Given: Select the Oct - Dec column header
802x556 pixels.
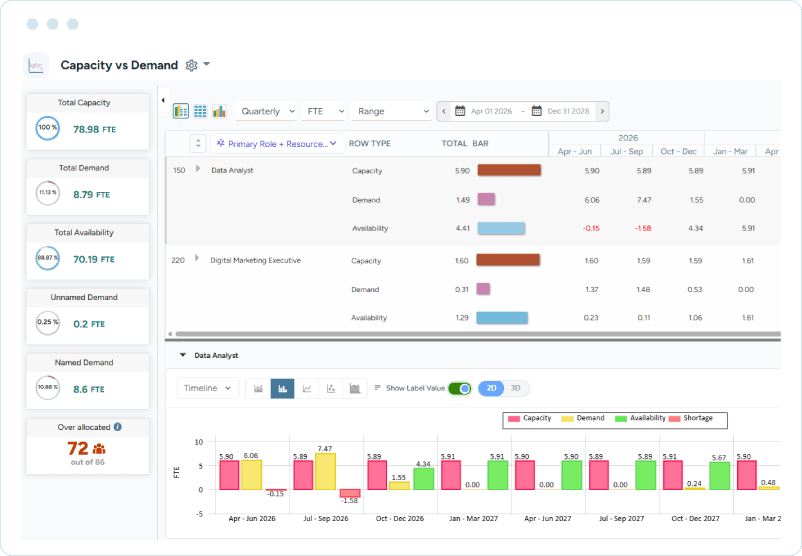Looking at the screenshot, I should pyautogui.click(x=678, y=151).
